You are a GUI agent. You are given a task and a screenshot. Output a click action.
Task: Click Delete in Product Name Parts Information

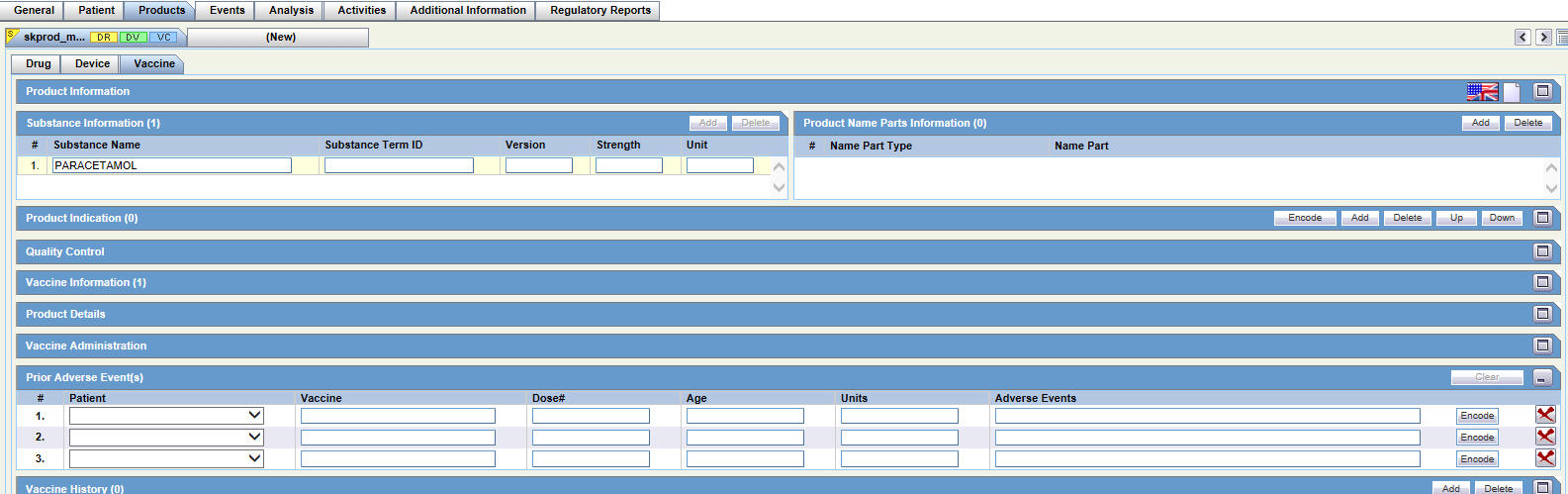pyautogui.click(x=1527, y=123)
